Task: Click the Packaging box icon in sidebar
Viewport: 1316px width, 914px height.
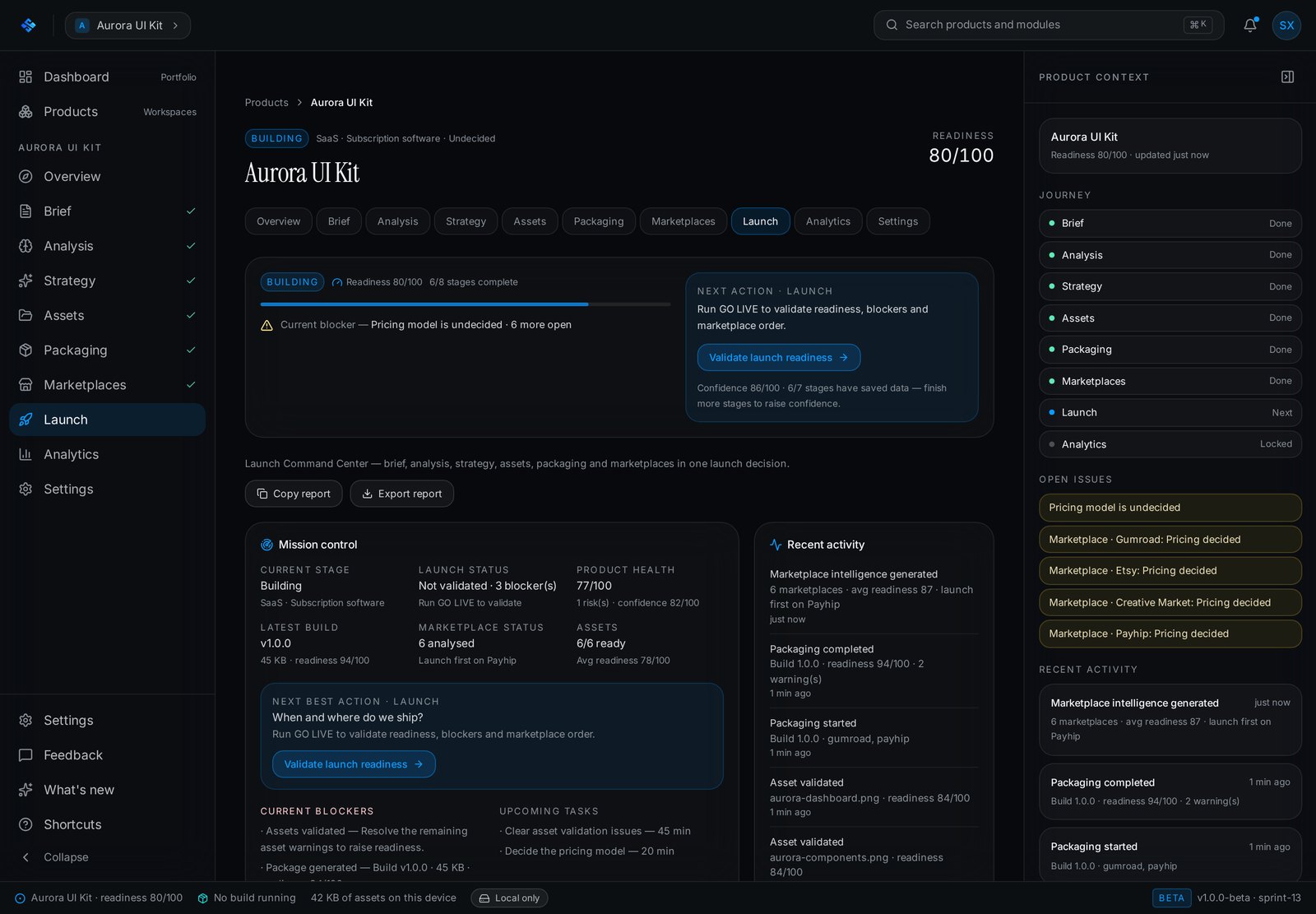Action: tap(25, 350)
